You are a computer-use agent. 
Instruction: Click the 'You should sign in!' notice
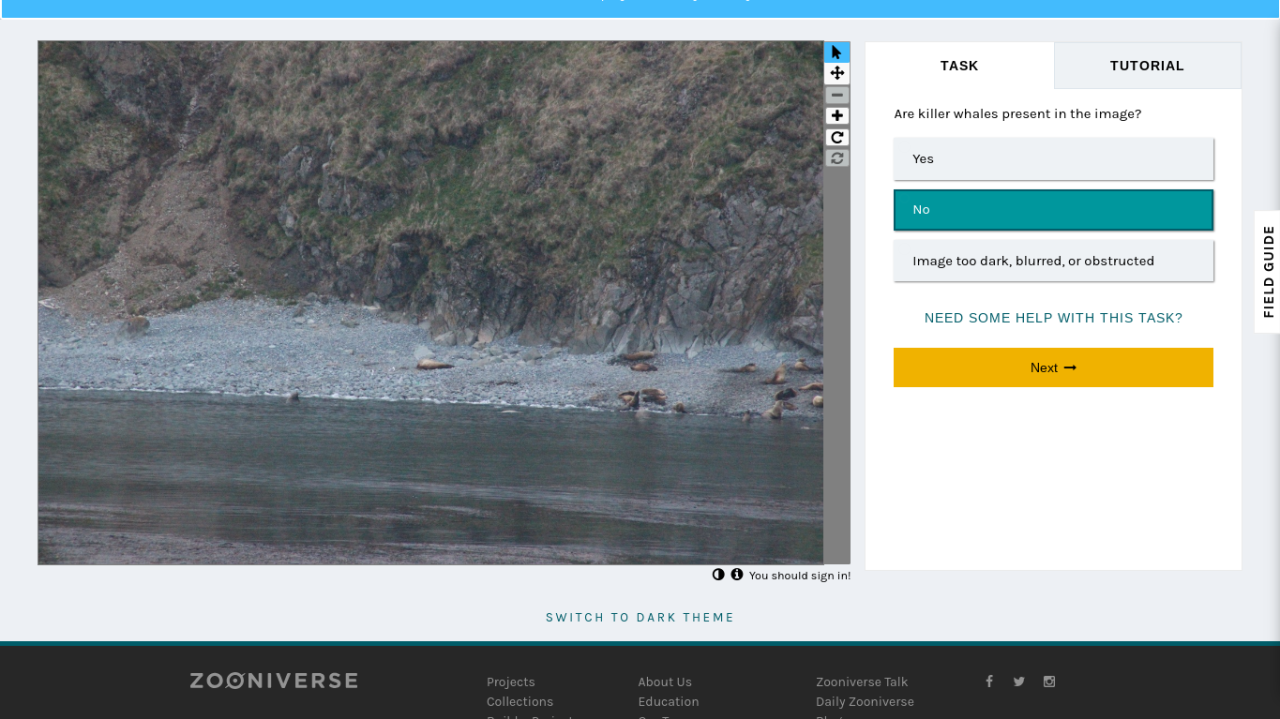click(800, 576)
